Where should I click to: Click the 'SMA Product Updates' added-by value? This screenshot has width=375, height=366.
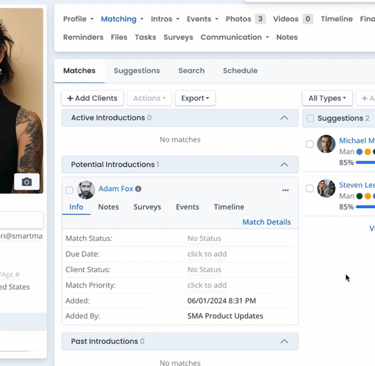225,316
